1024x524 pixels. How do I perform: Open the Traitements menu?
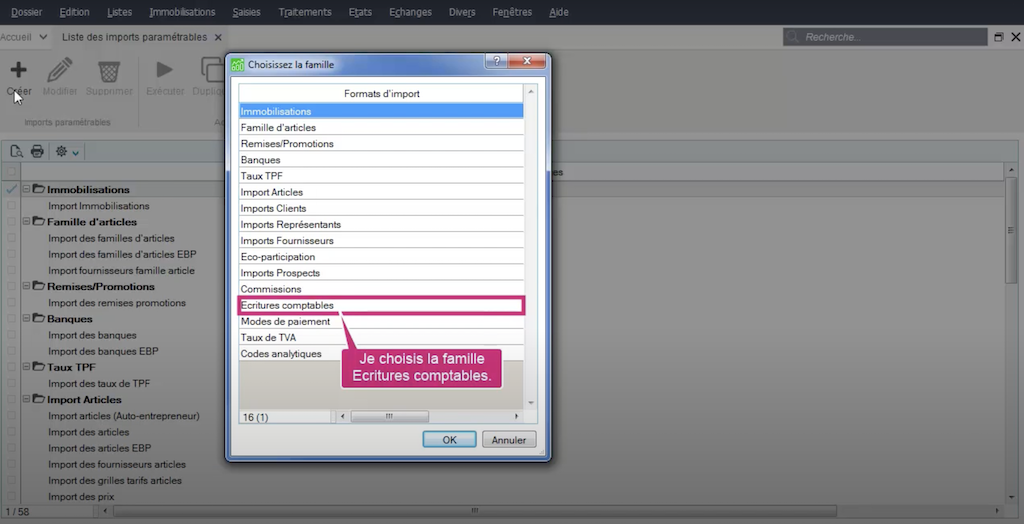(x=305, y=12)
